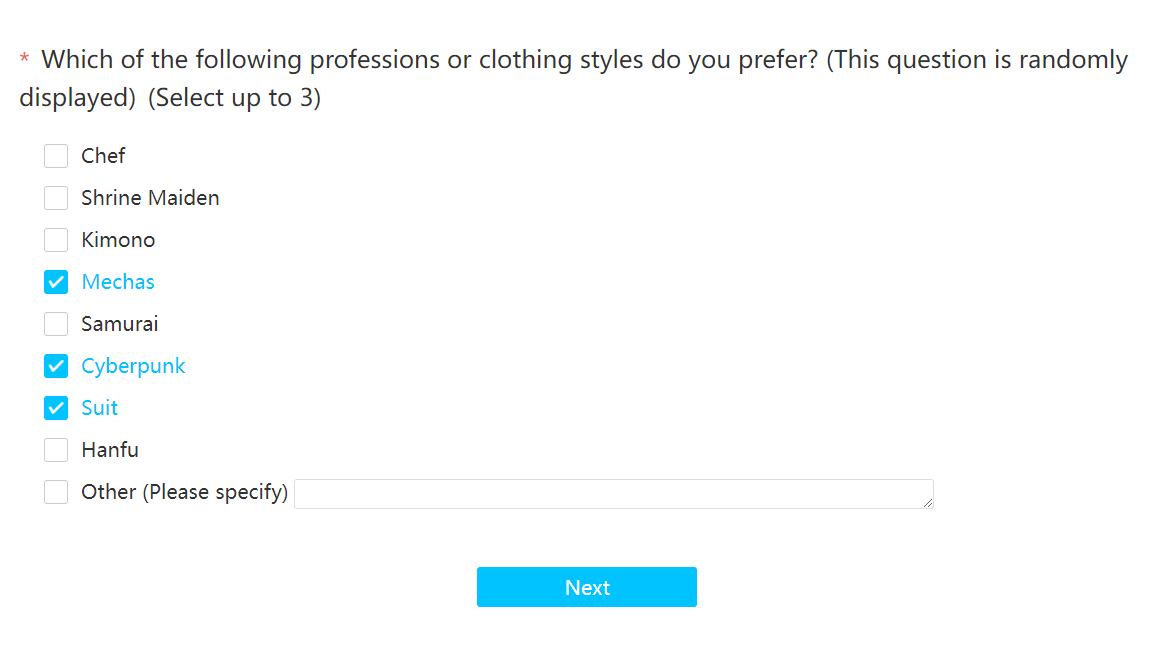
Task: Untick the Cyberpunk checkbox
Action: [56, 366]
